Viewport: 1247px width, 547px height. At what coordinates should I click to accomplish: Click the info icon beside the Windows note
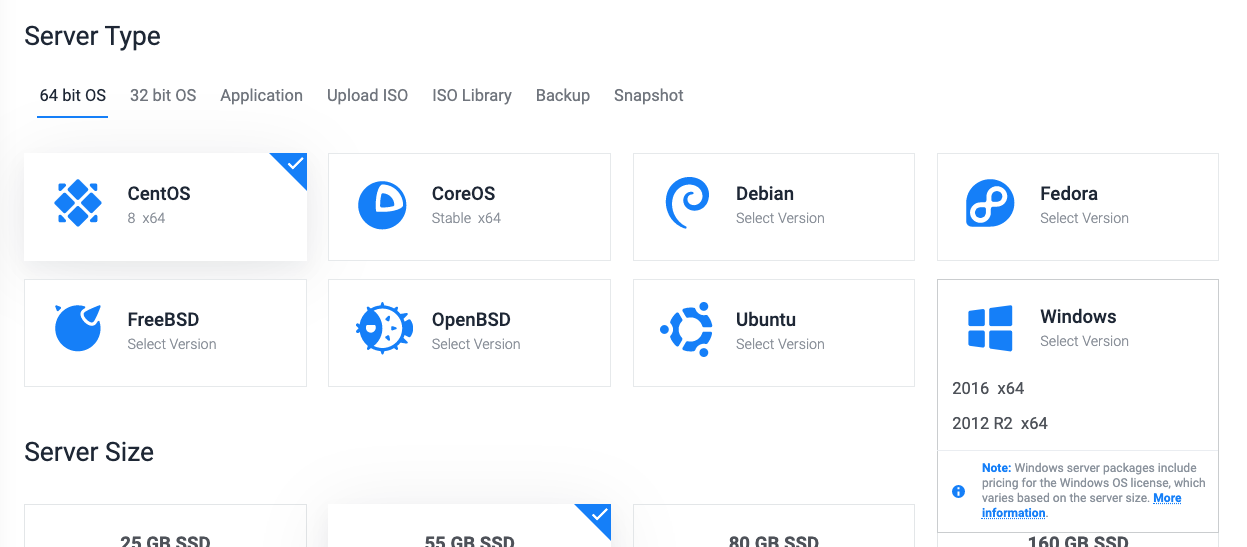[x=958, y=491]
